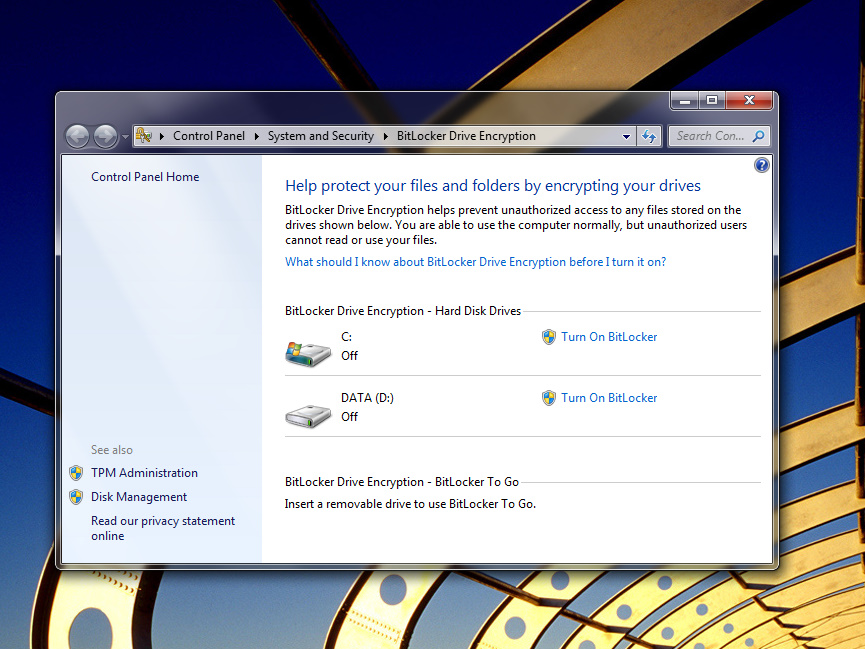Screen dimensions: 865x649
Task: Select Control Panel in the breadcrumb path
Action: coord(208,136)
